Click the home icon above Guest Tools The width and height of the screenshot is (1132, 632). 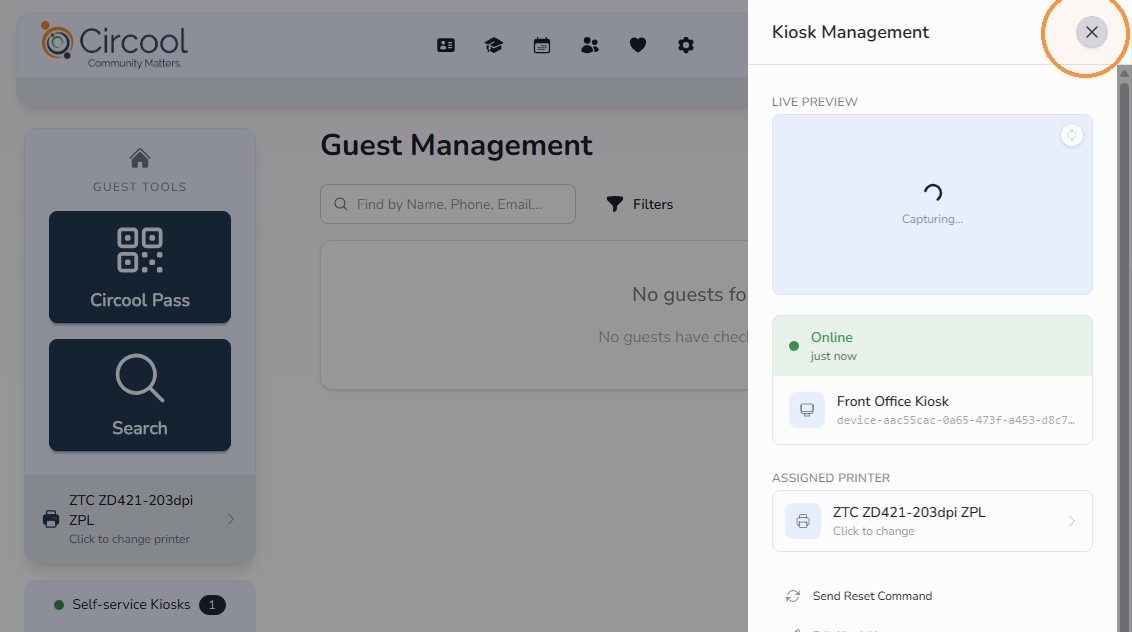pyautogui.click(x=140, y=157)
